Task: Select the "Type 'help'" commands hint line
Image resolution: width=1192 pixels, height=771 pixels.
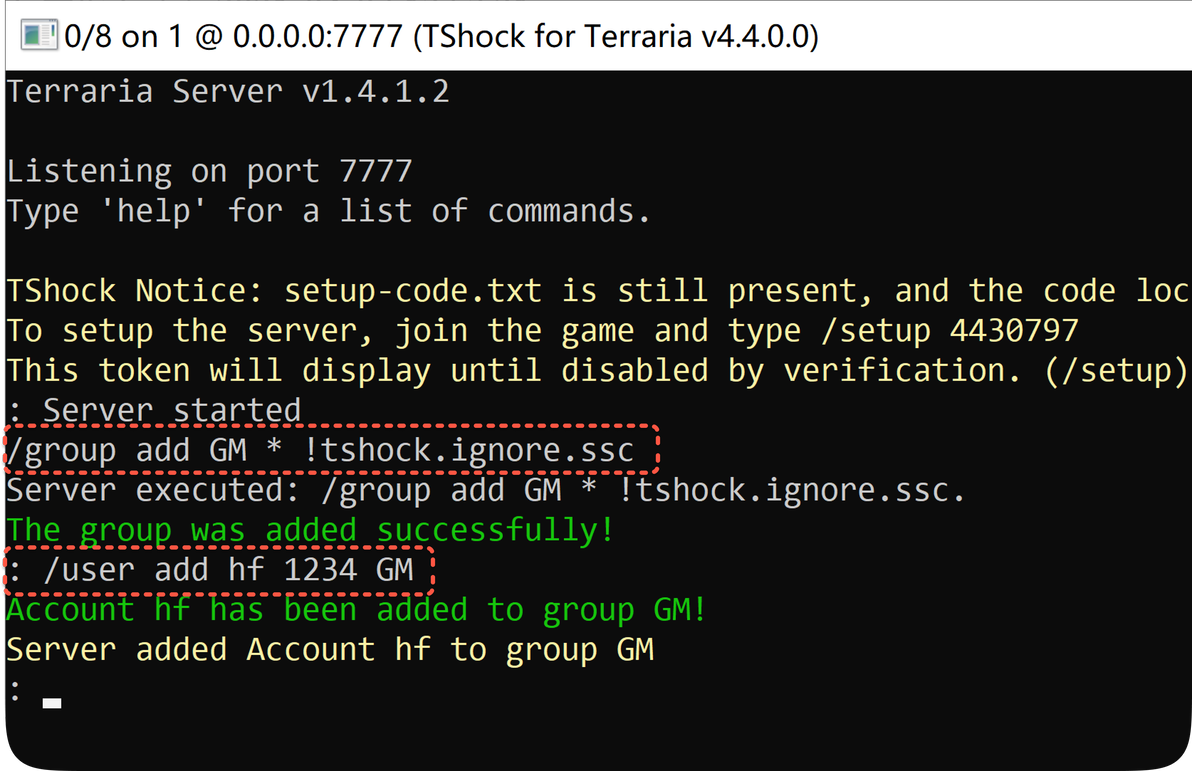Action: click(x=328, y=211)
